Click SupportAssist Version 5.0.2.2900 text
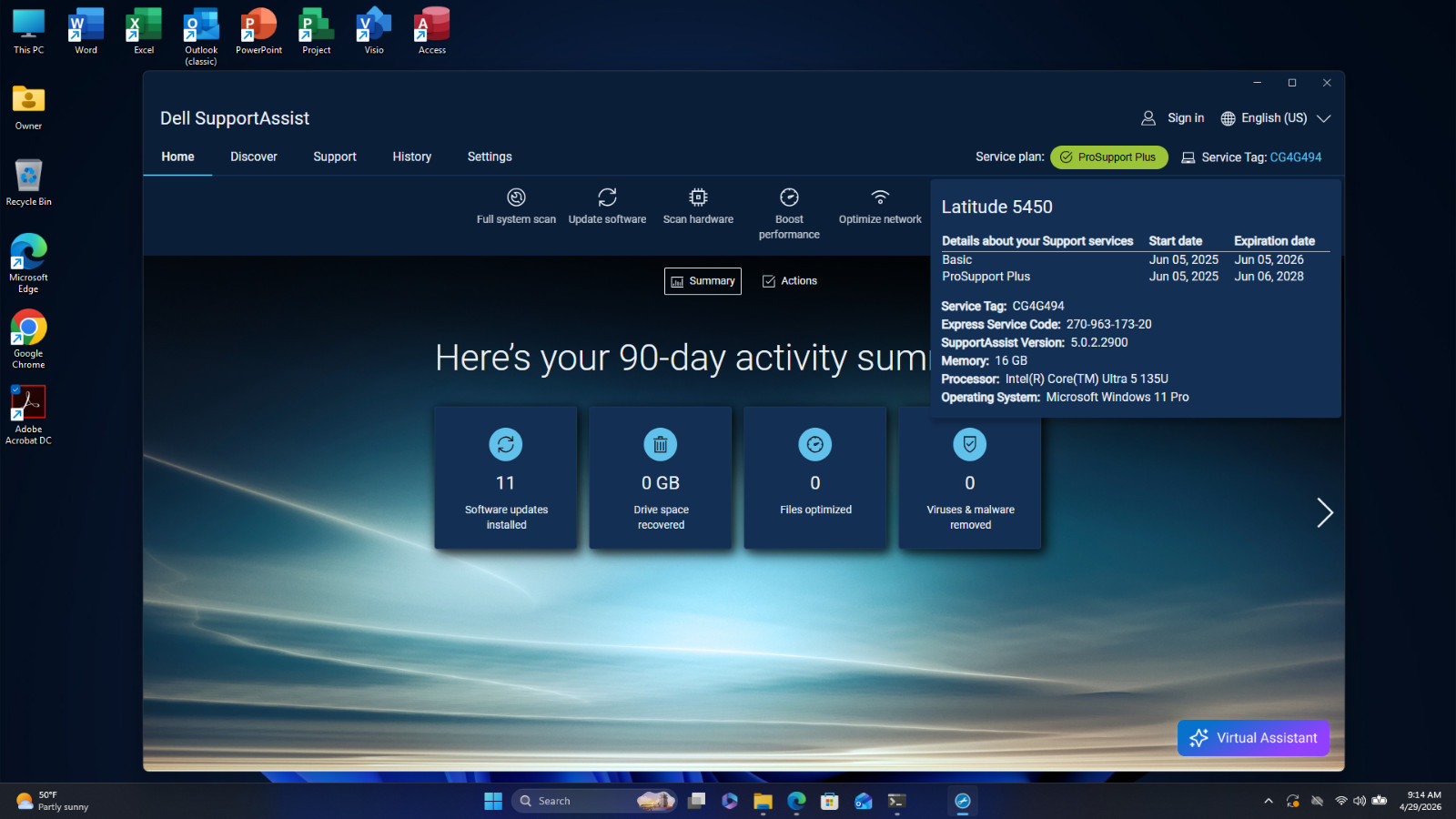Viewport: 1456px width, 819px height. (1035, 343)
